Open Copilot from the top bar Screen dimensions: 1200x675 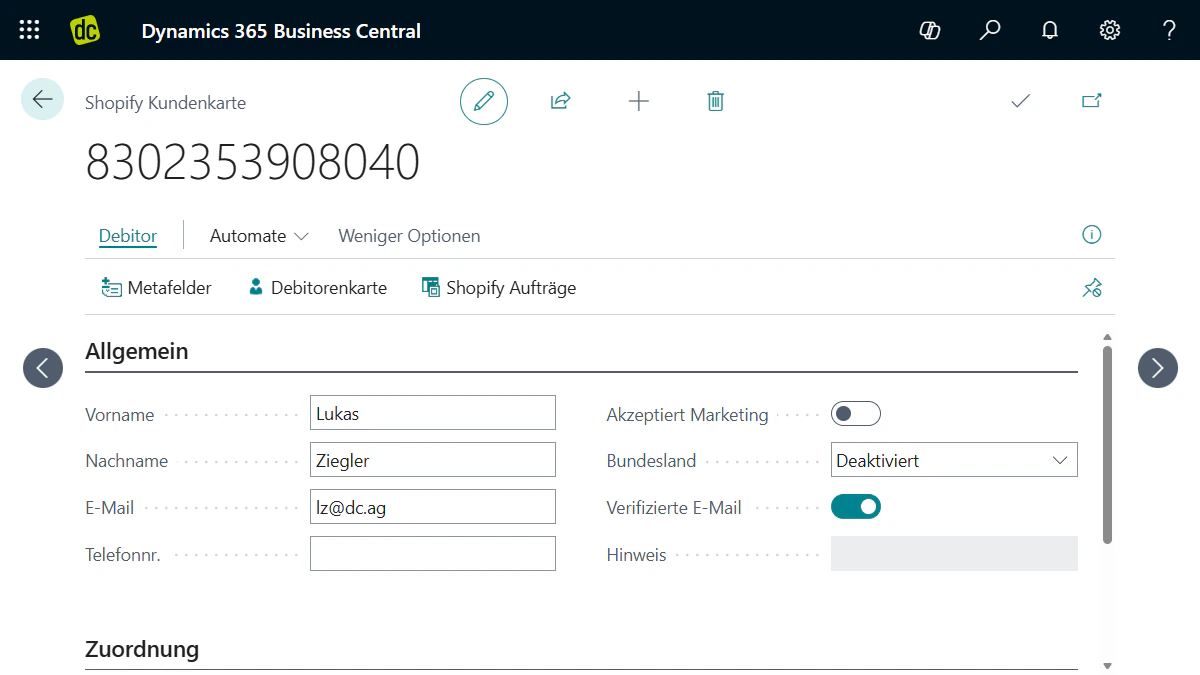click(930, 30)
